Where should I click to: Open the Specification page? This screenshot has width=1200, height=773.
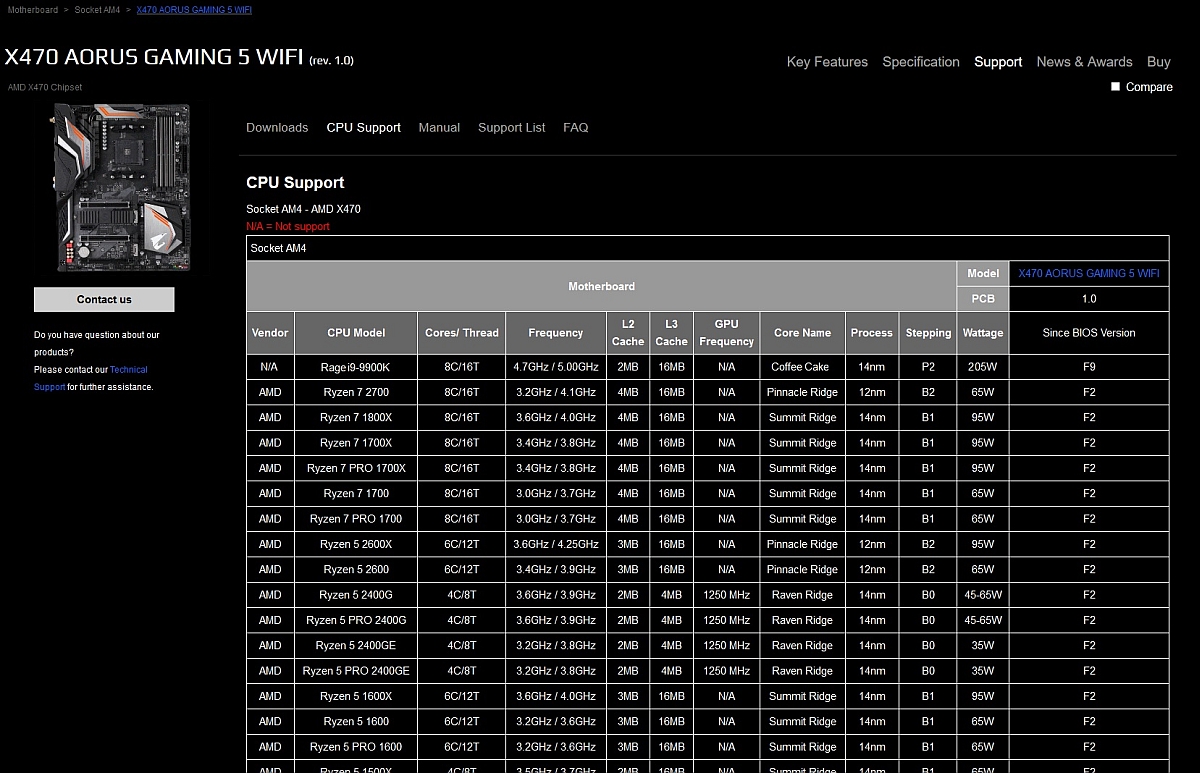pos(921,62)
